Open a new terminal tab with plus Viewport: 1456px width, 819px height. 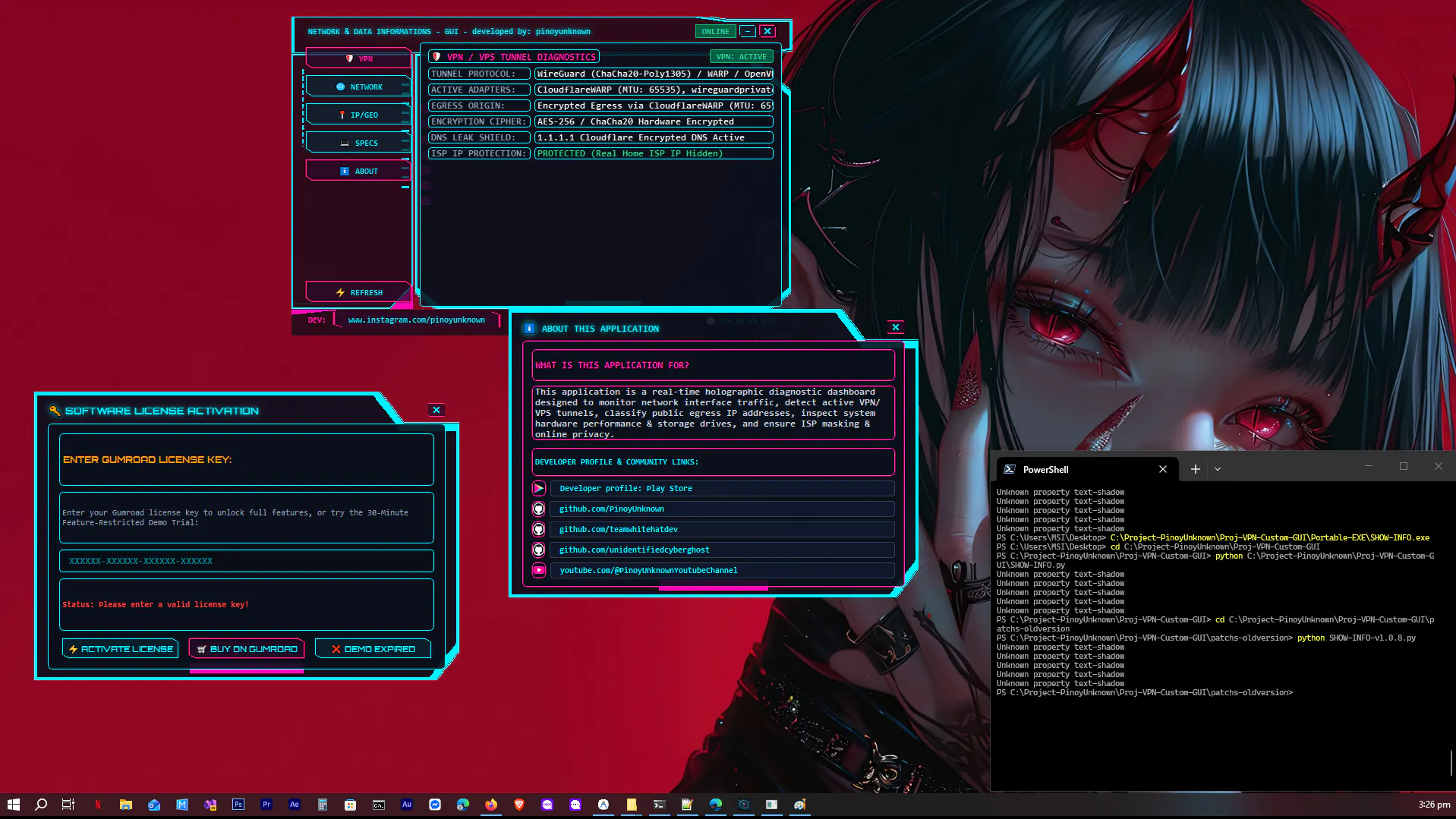[x=1195, y=469]
